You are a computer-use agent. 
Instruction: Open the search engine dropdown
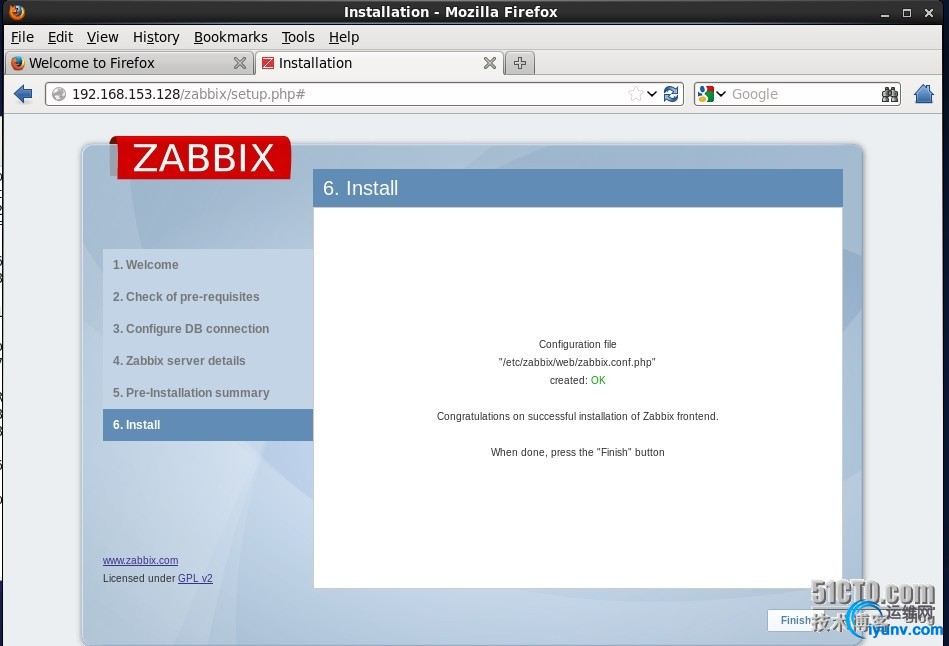click(x=711, y=94)
